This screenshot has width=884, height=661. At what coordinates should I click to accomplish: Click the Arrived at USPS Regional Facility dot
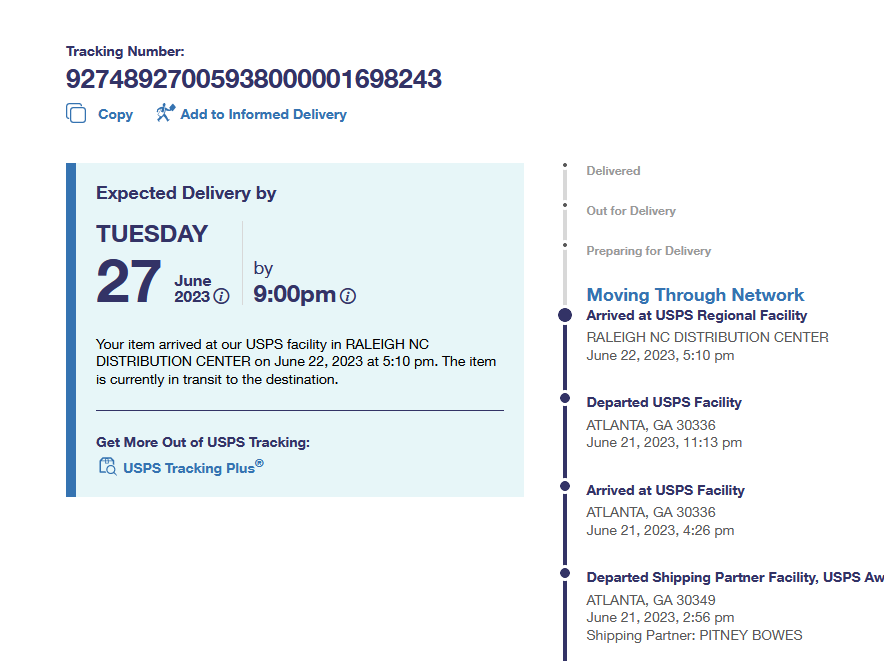(565, 316)
